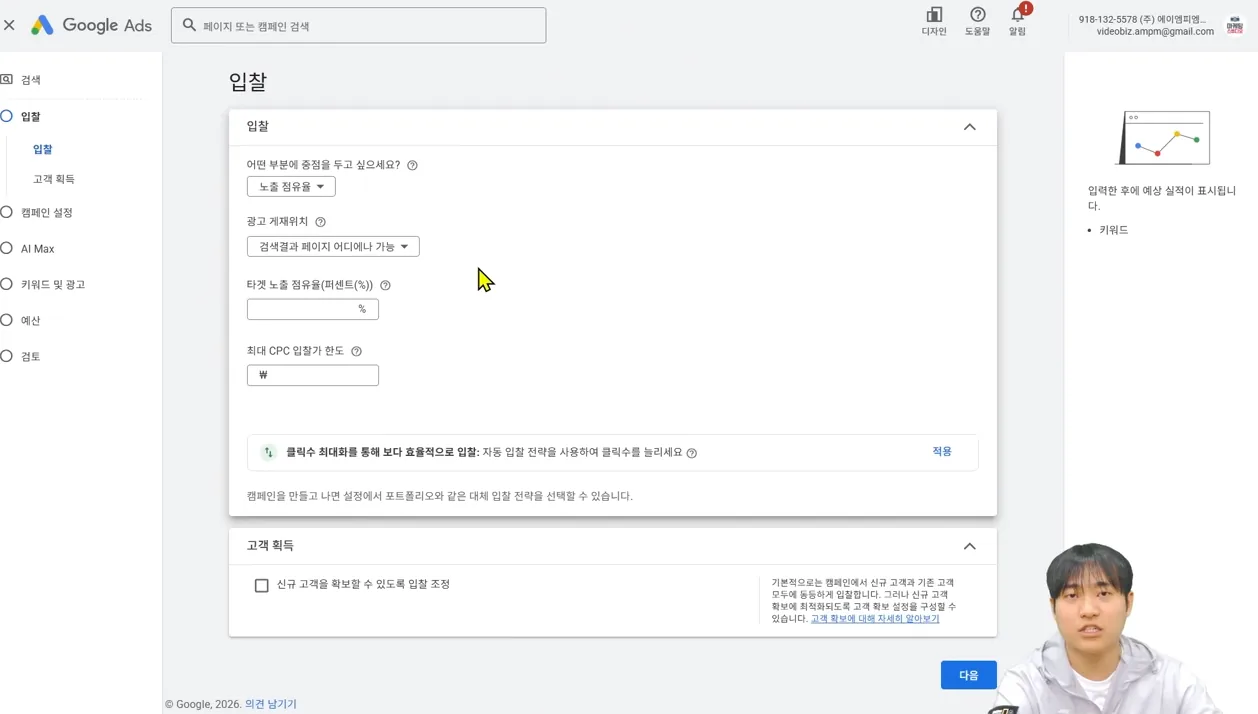Click the step circle next to 예산

point(6,320)
